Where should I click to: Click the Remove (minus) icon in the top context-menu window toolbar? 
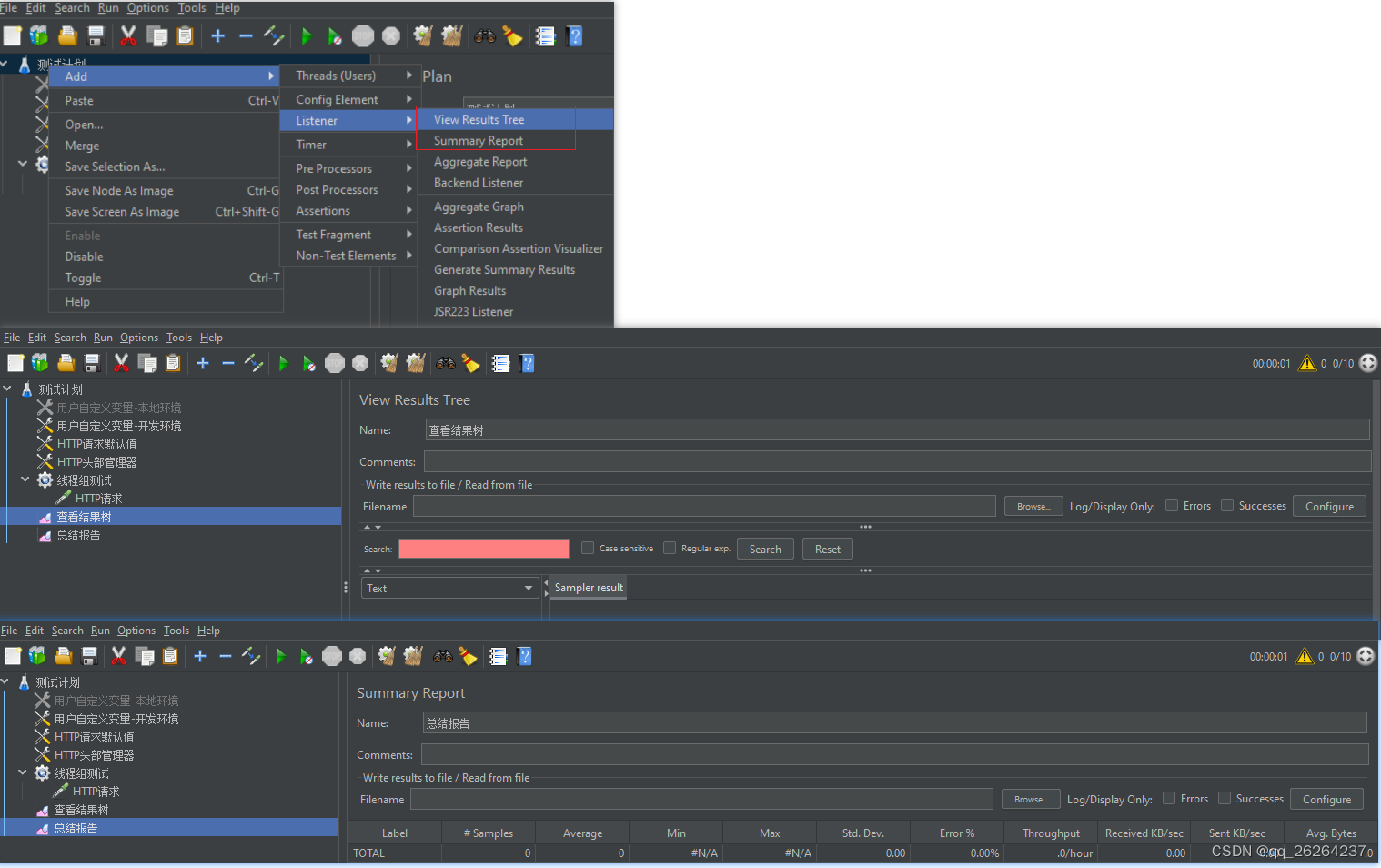[246, 35]
